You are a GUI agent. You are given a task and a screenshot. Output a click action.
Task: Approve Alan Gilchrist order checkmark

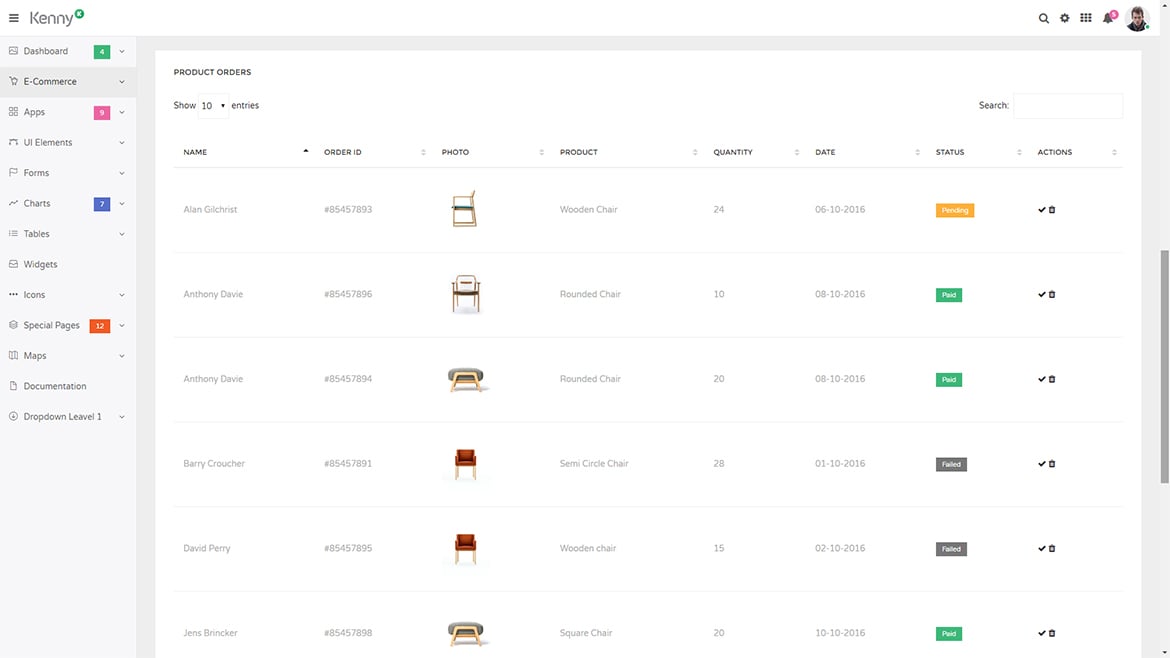coord(1042,210)
